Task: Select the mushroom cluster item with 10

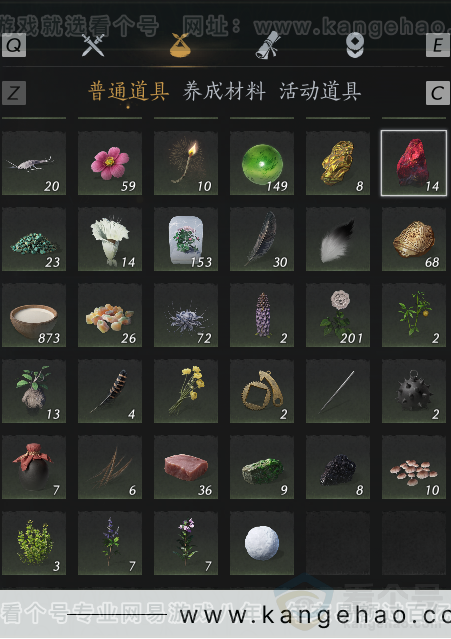Action: [x=414, y=467]
